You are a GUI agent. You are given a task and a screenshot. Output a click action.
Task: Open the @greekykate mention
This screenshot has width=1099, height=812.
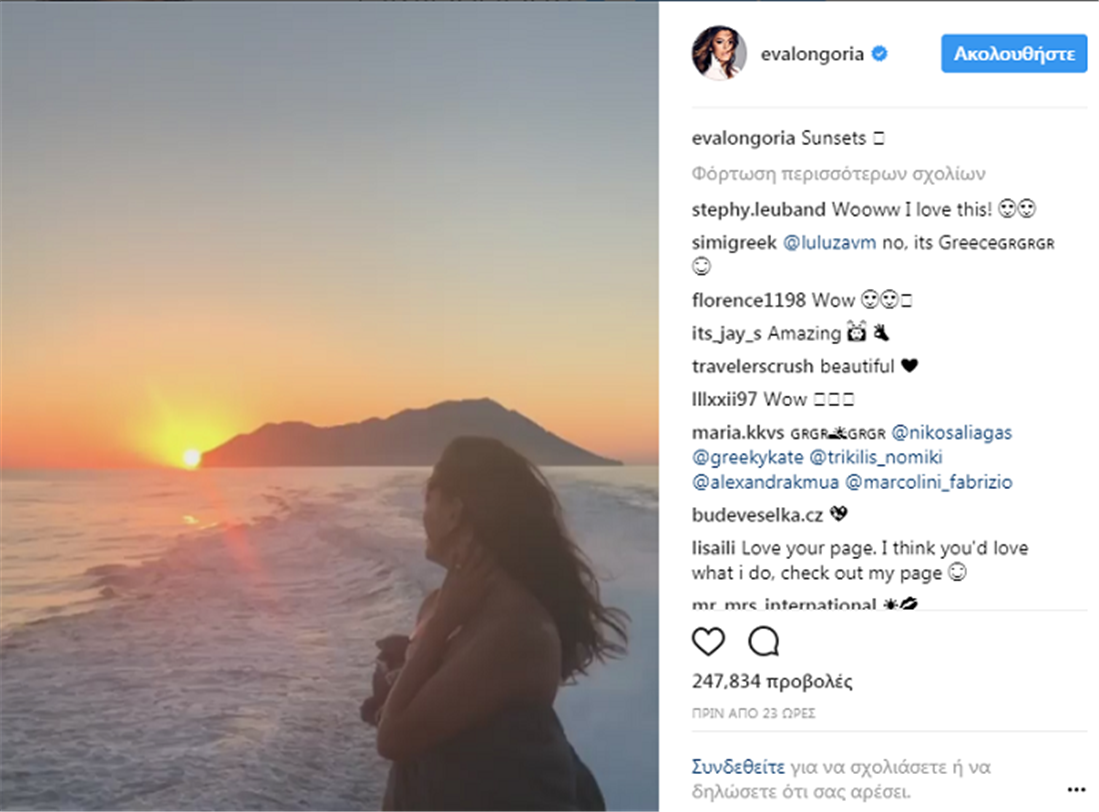pos(745,458)
